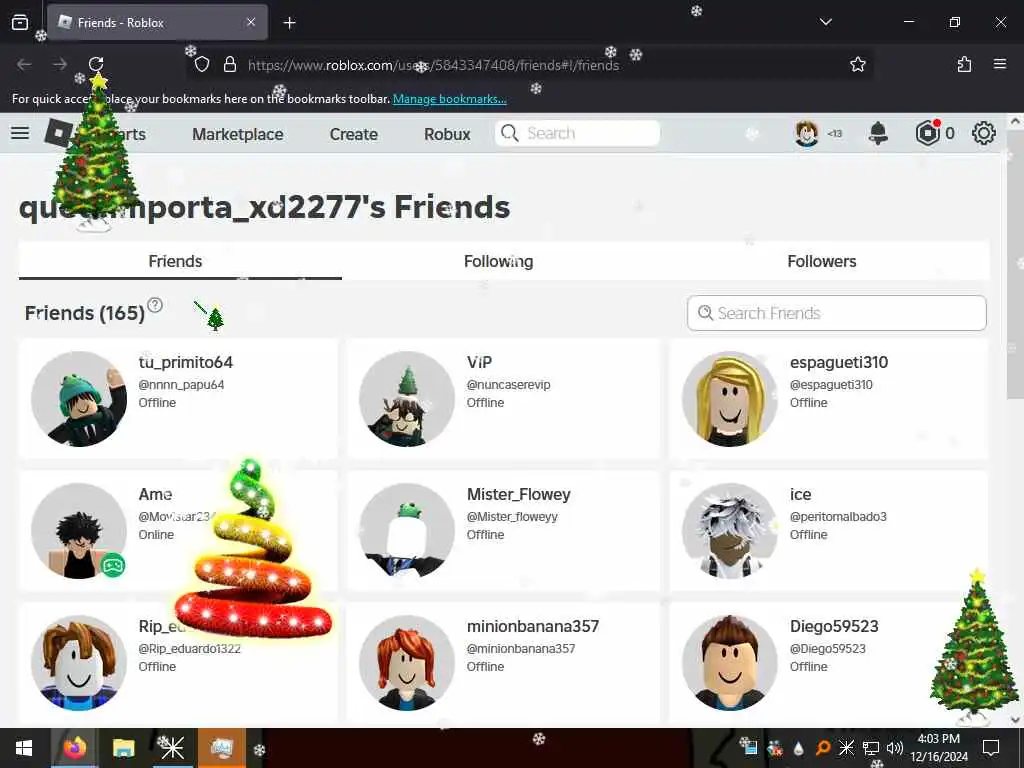Open Firefox from the taskbar
The height and width of the screenshot is (768, 1024).
pos(74,748)
